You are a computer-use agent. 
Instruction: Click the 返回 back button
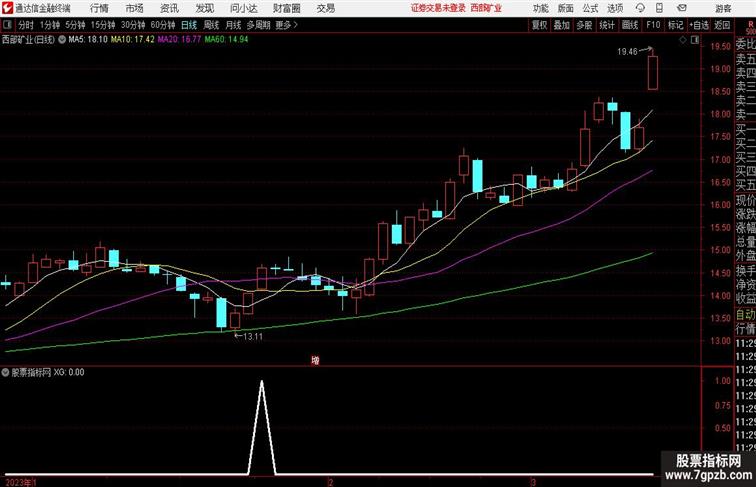[722, 25]
